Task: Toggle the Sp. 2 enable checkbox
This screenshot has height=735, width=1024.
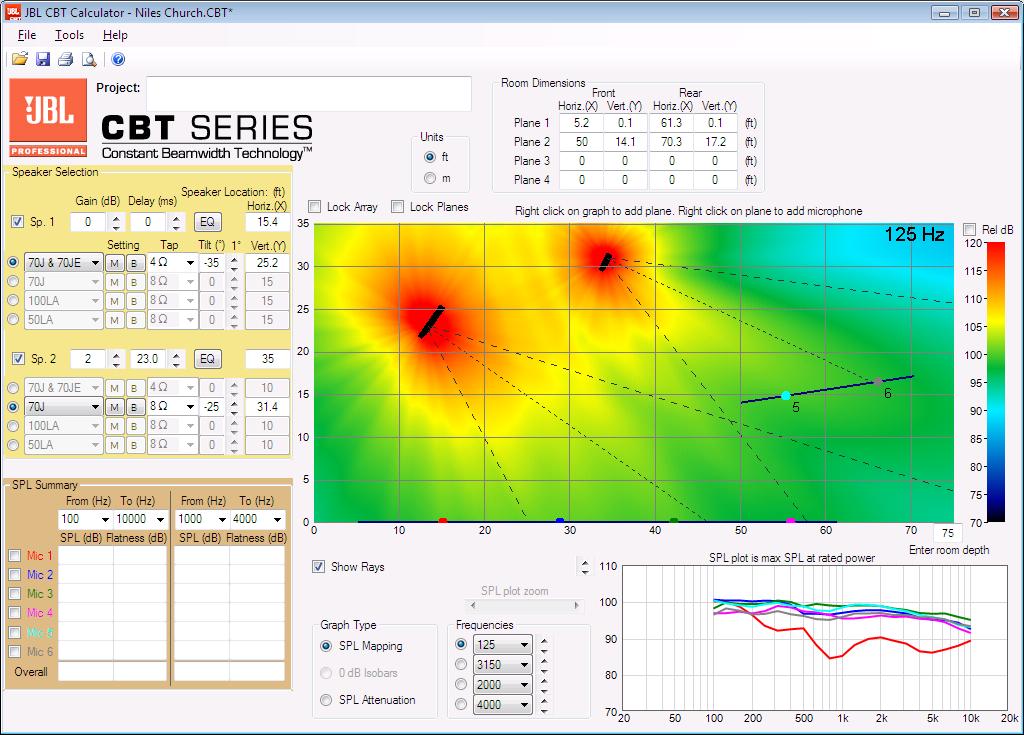Action: (18, 359)
